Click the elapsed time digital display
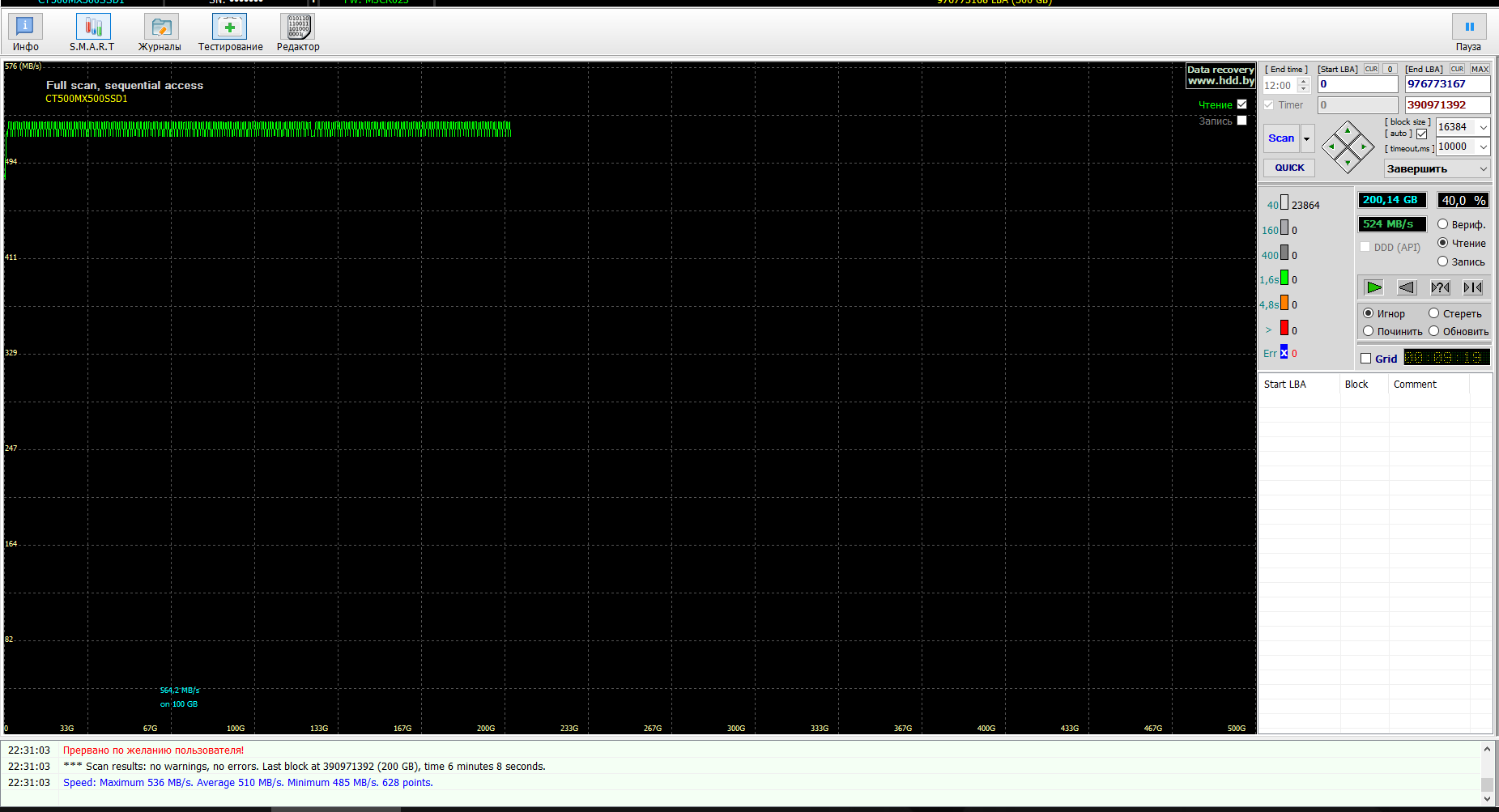 (1446, 358)
